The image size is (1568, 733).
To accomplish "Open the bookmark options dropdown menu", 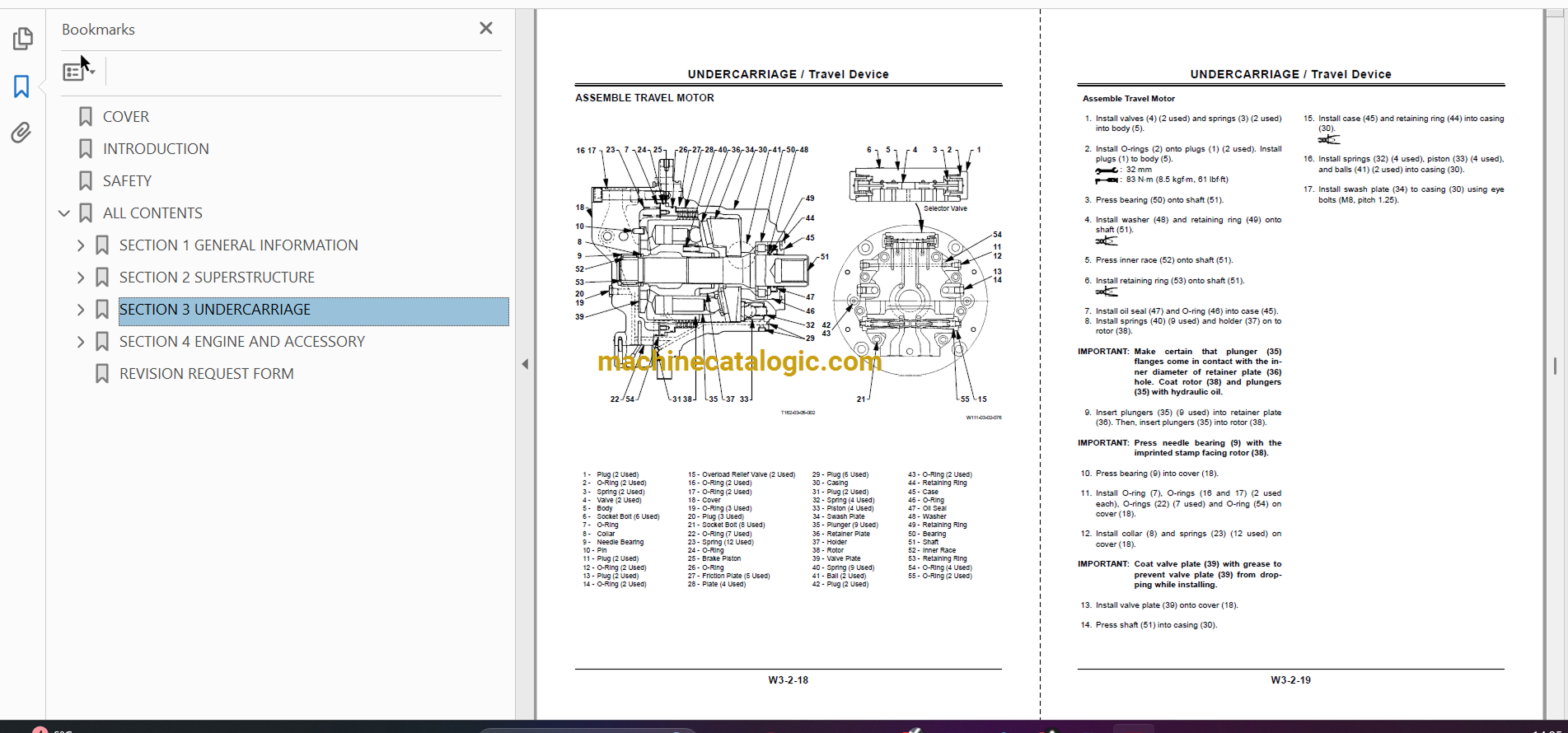I will [x=78, y=72].
